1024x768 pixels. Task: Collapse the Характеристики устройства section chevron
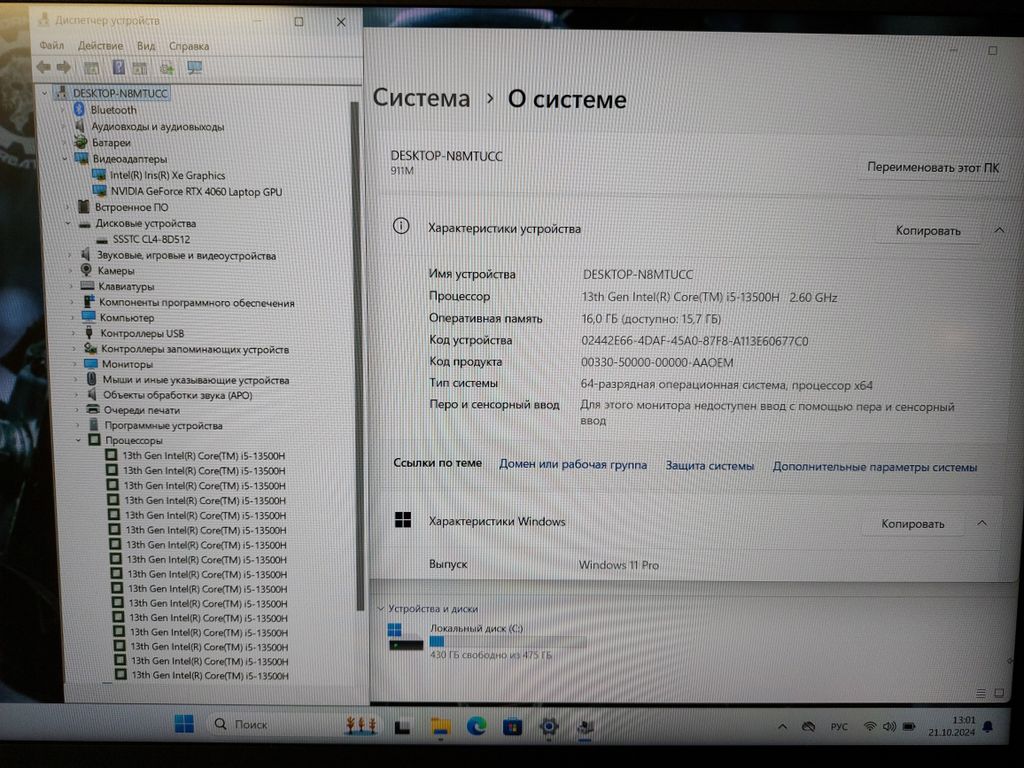[999, 230]
